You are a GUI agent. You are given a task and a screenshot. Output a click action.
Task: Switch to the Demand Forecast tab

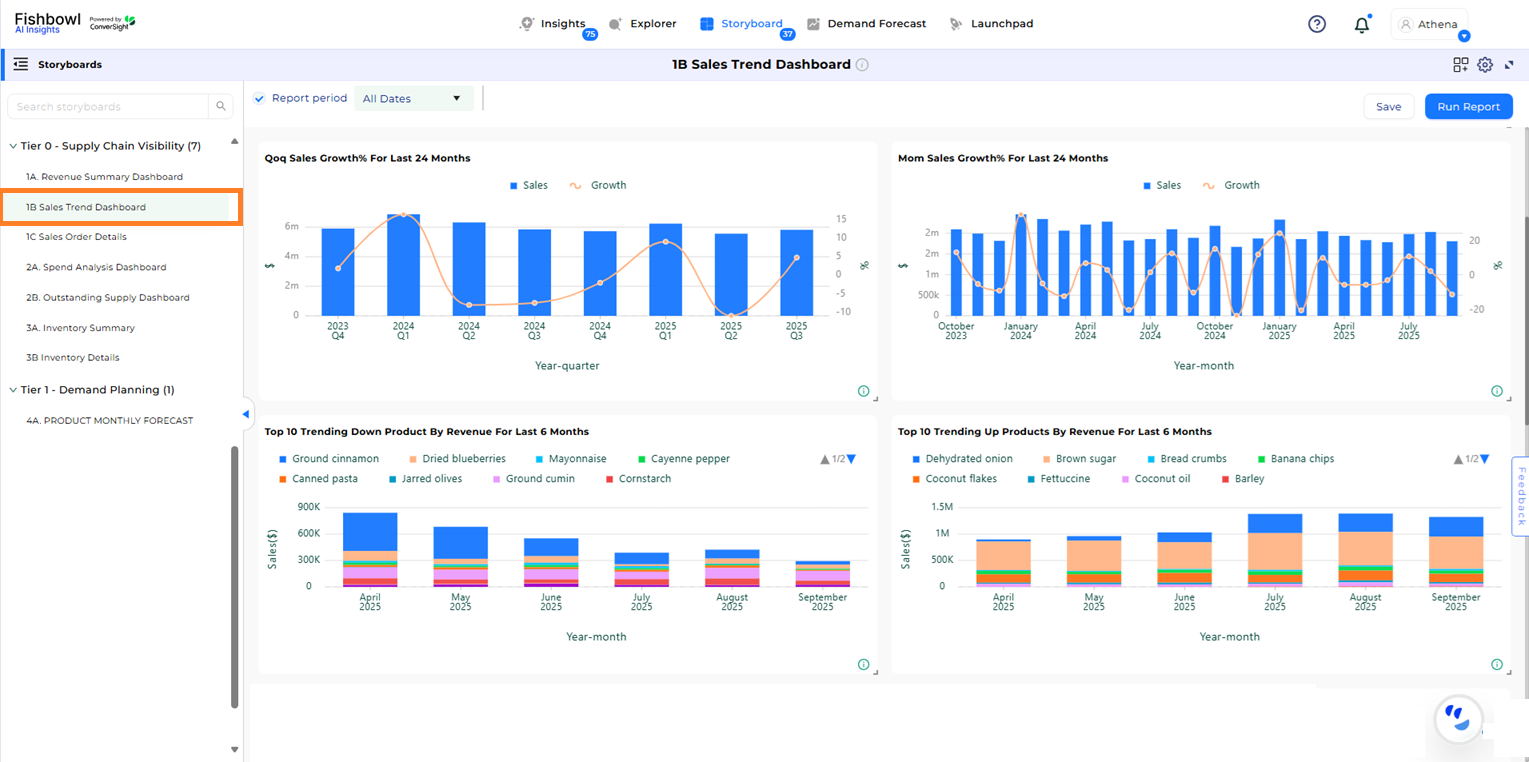pyautogui.click(x=868, y=23)
